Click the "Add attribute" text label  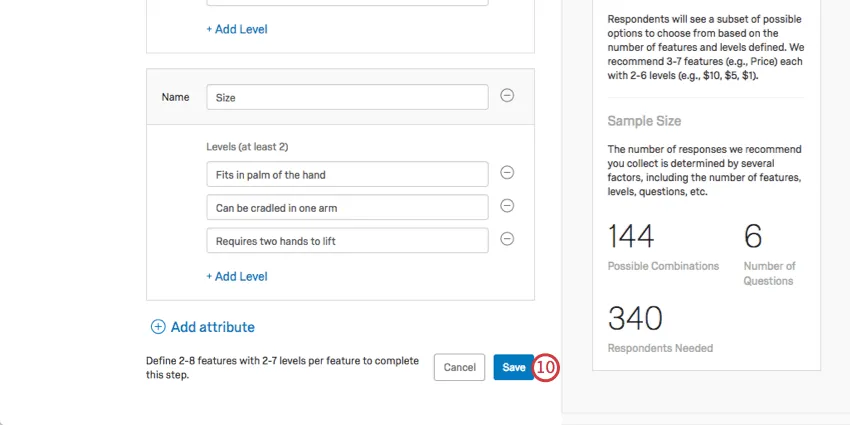[212, 327]
